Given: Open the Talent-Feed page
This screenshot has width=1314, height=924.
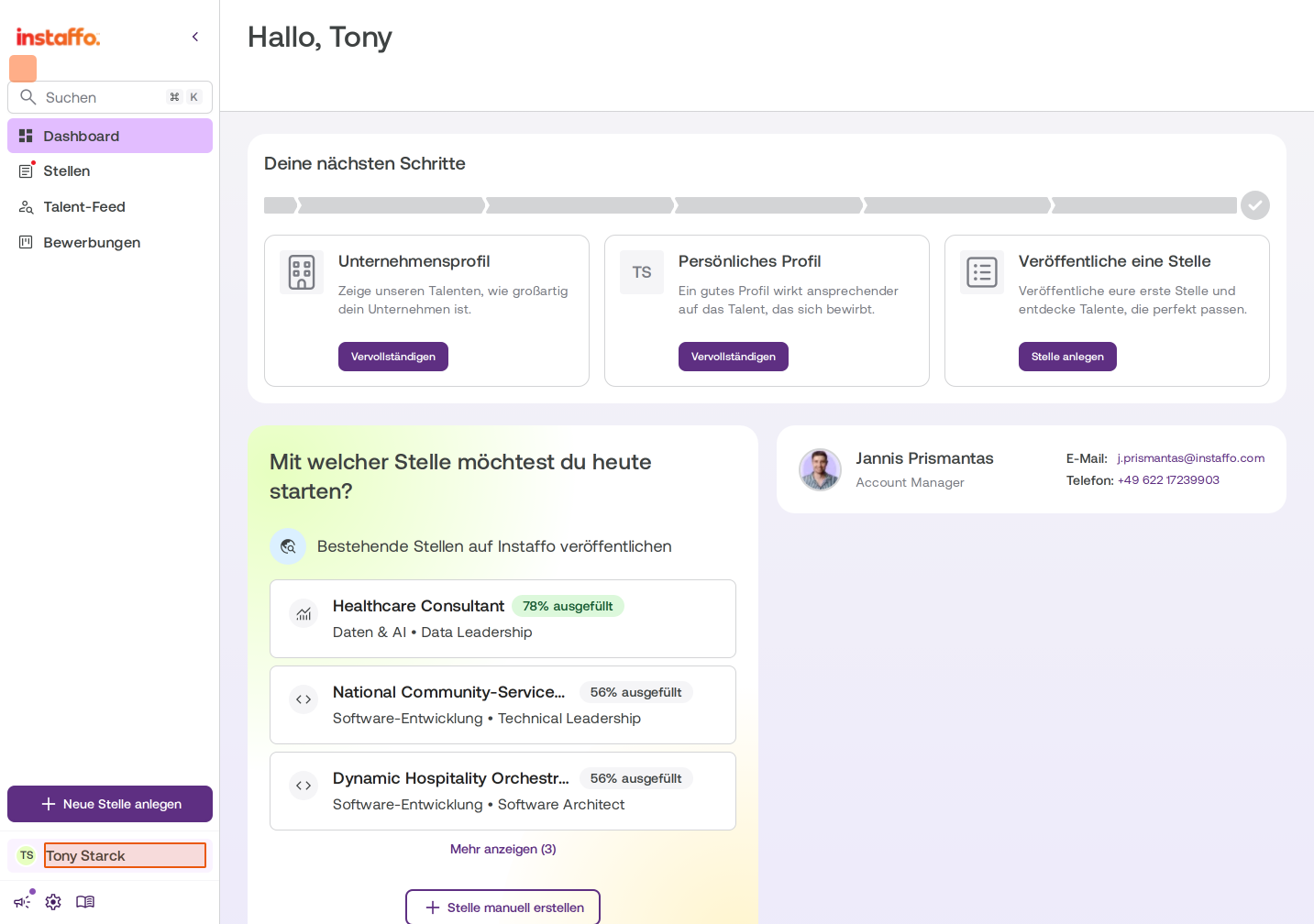Looking at the screenshot, I should point(110,207).
